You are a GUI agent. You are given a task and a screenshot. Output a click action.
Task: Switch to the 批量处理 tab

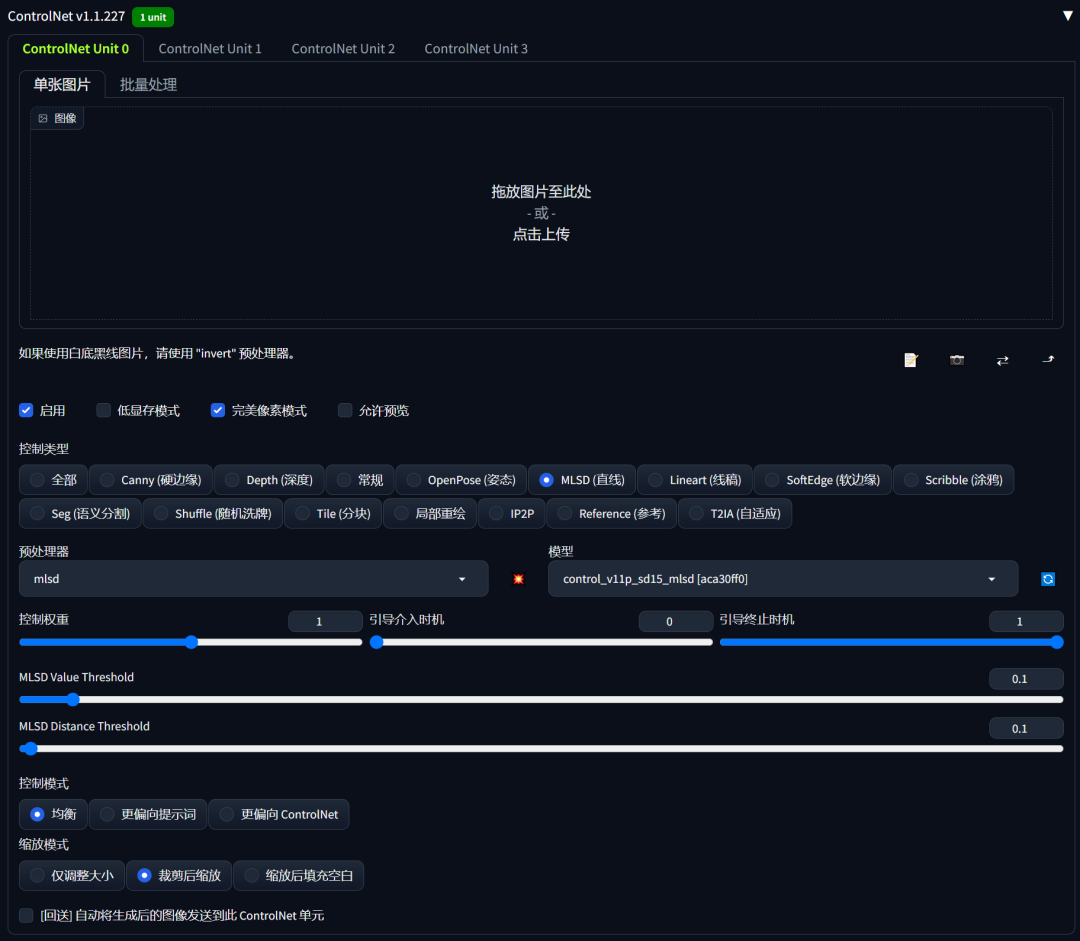click(x=148, y=84)
